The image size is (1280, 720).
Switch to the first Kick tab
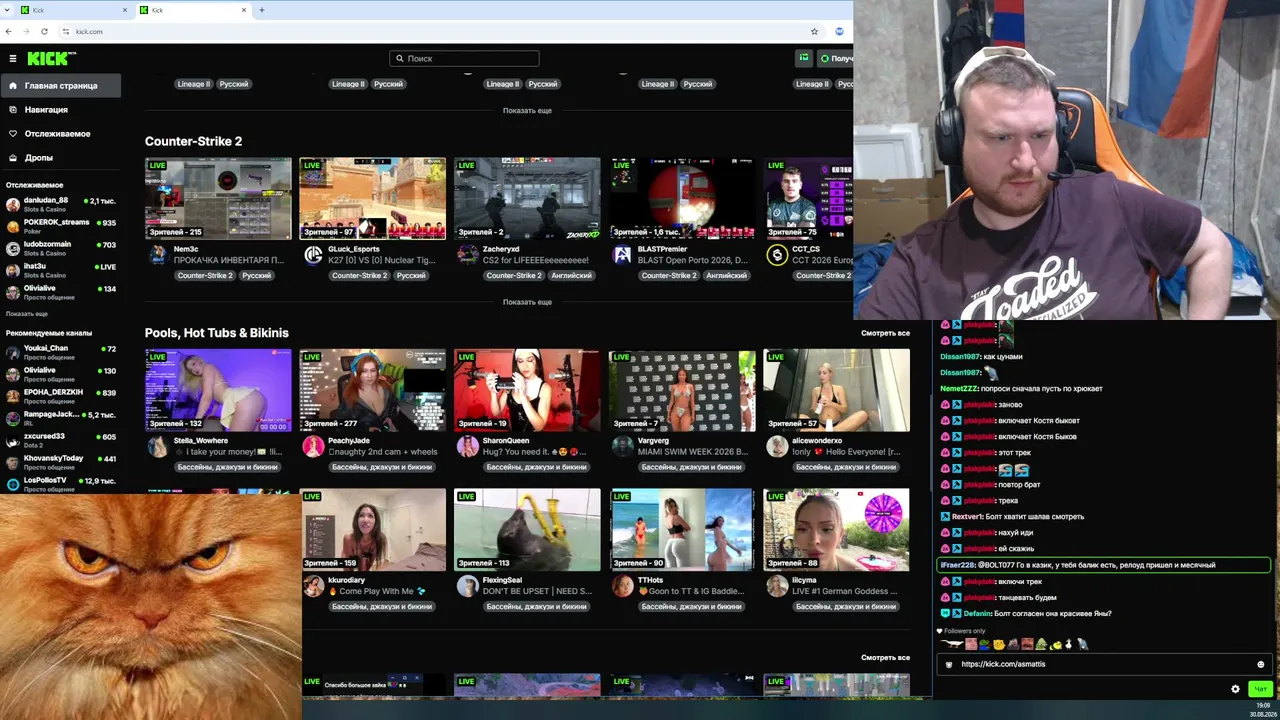point(72,10)
